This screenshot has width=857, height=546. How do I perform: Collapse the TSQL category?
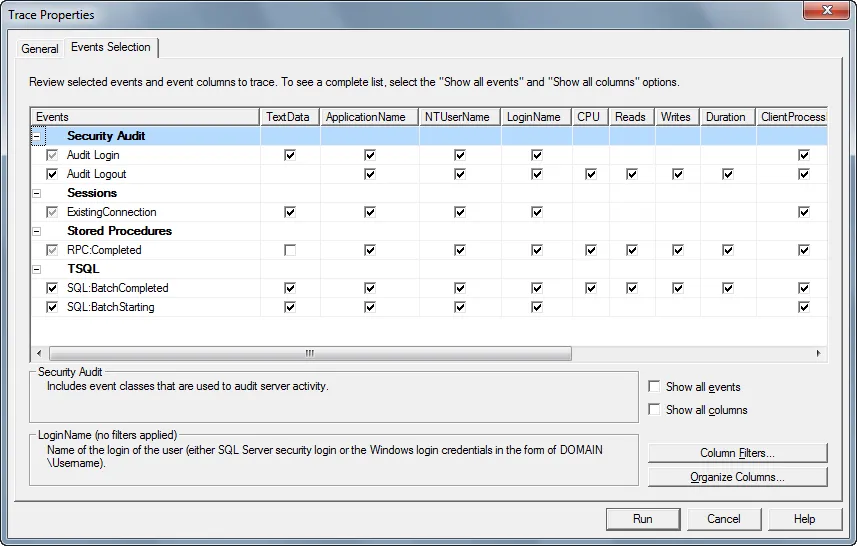click(37, 269)
